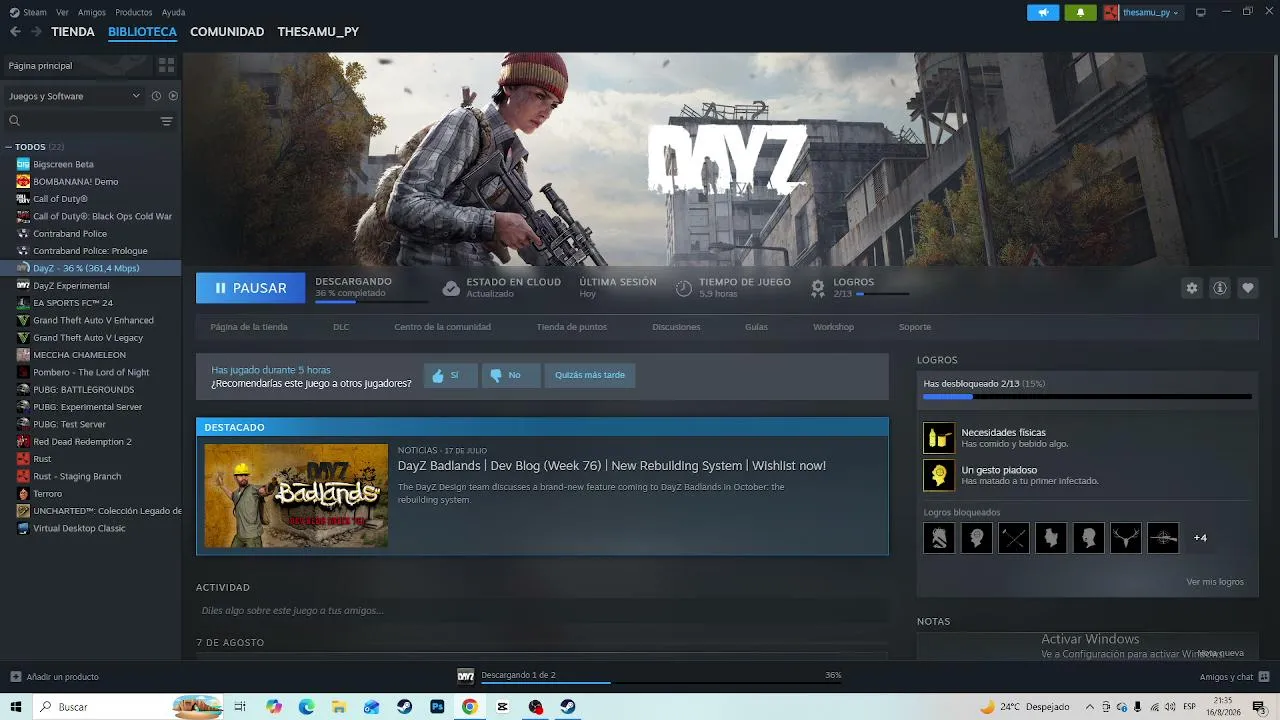Go back with the navigation arrow

[x=15, y=32]
